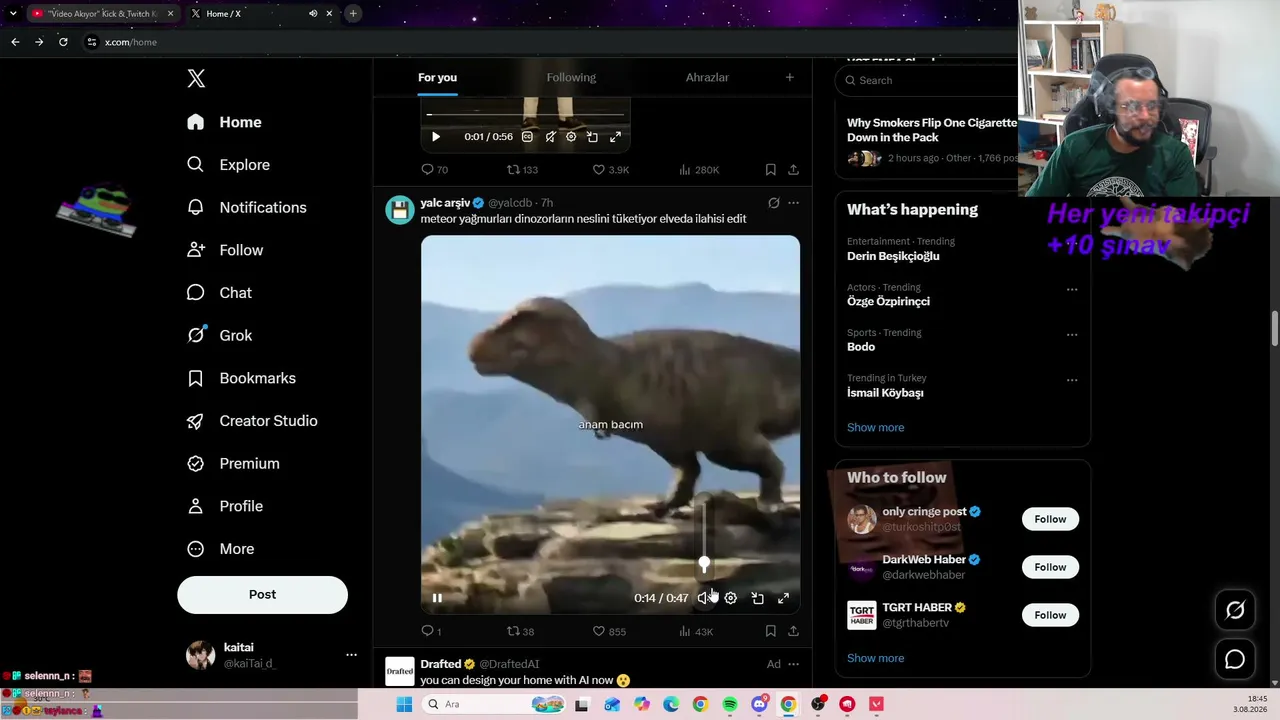Screen dimensions: 1280x720
Task: Enable picture-in-picture on the dinosaur video
Action: (x=757, y=598)
